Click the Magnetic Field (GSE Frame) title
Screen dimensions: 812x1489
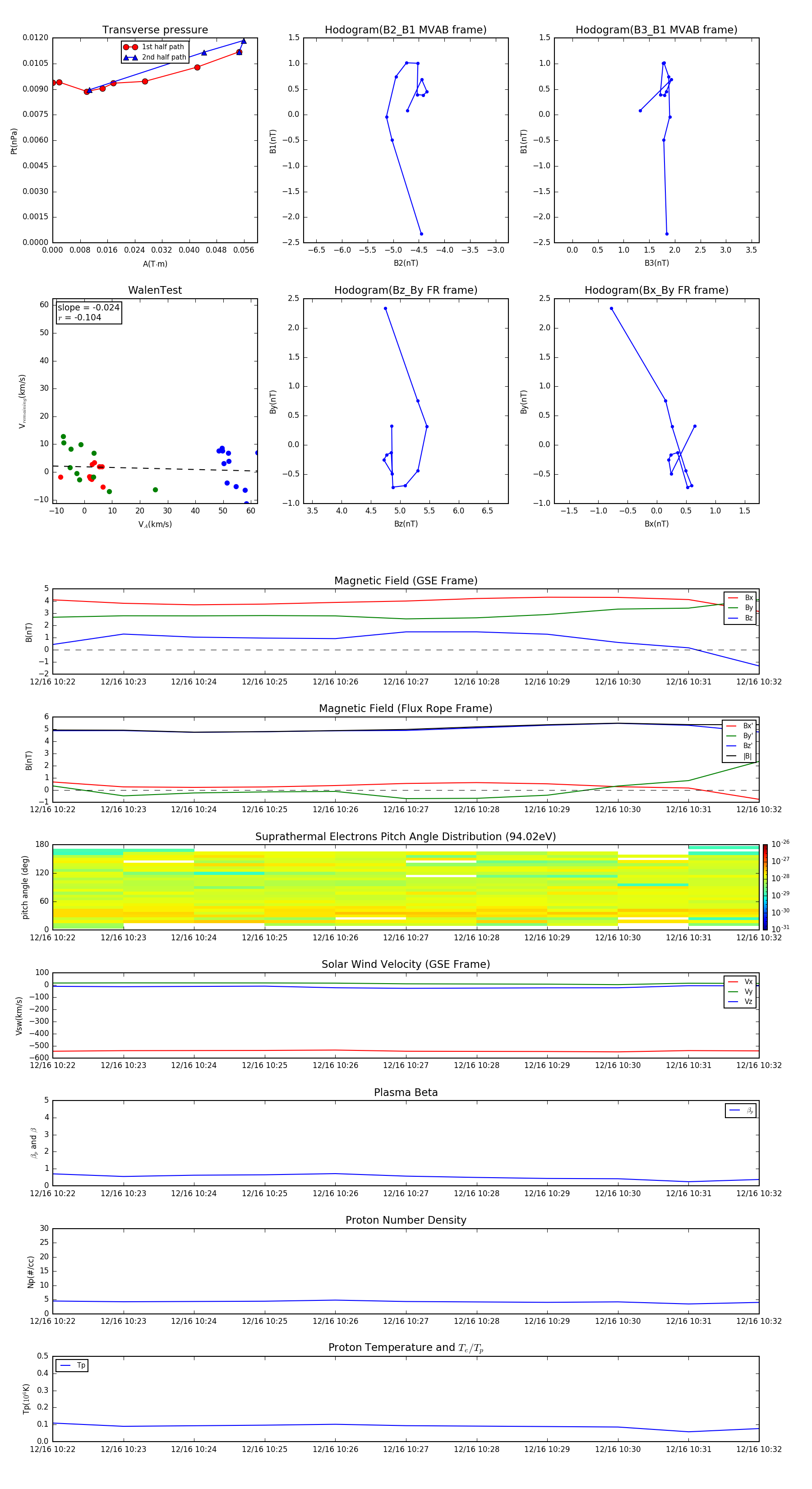(406, 581)
